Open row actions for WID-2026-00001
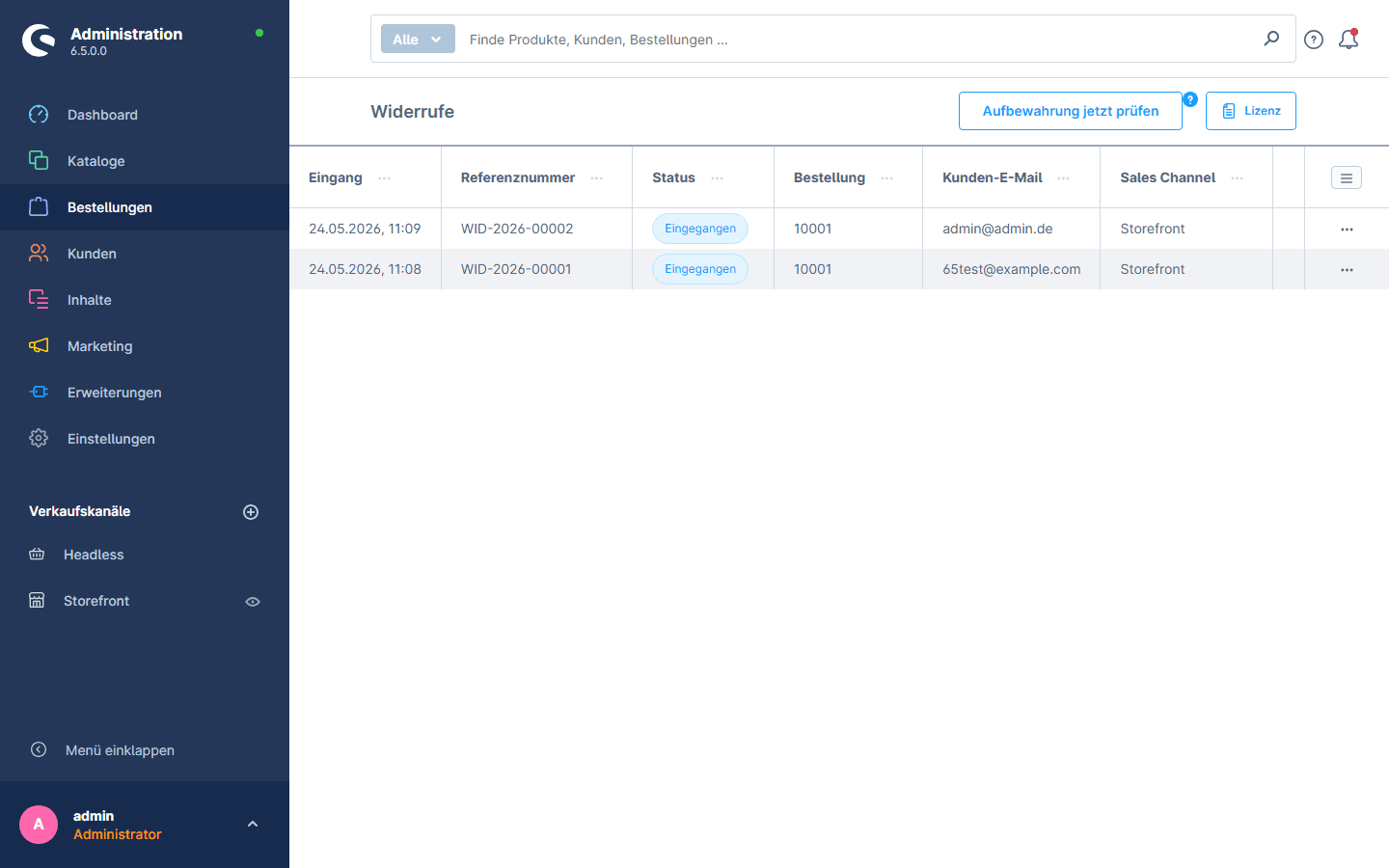1389x868 pixels. click(1347, 270)
